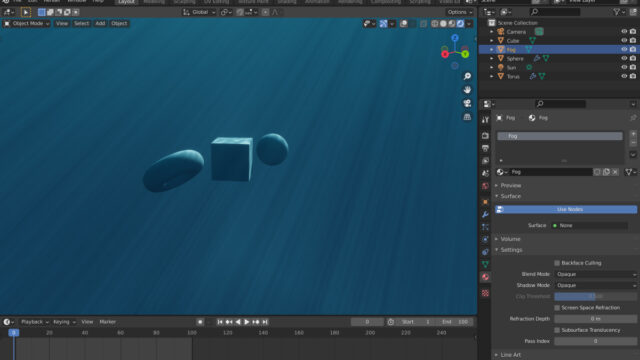Open the Particles properties tab
The image size is (640, 360).
tap(485, 227)
